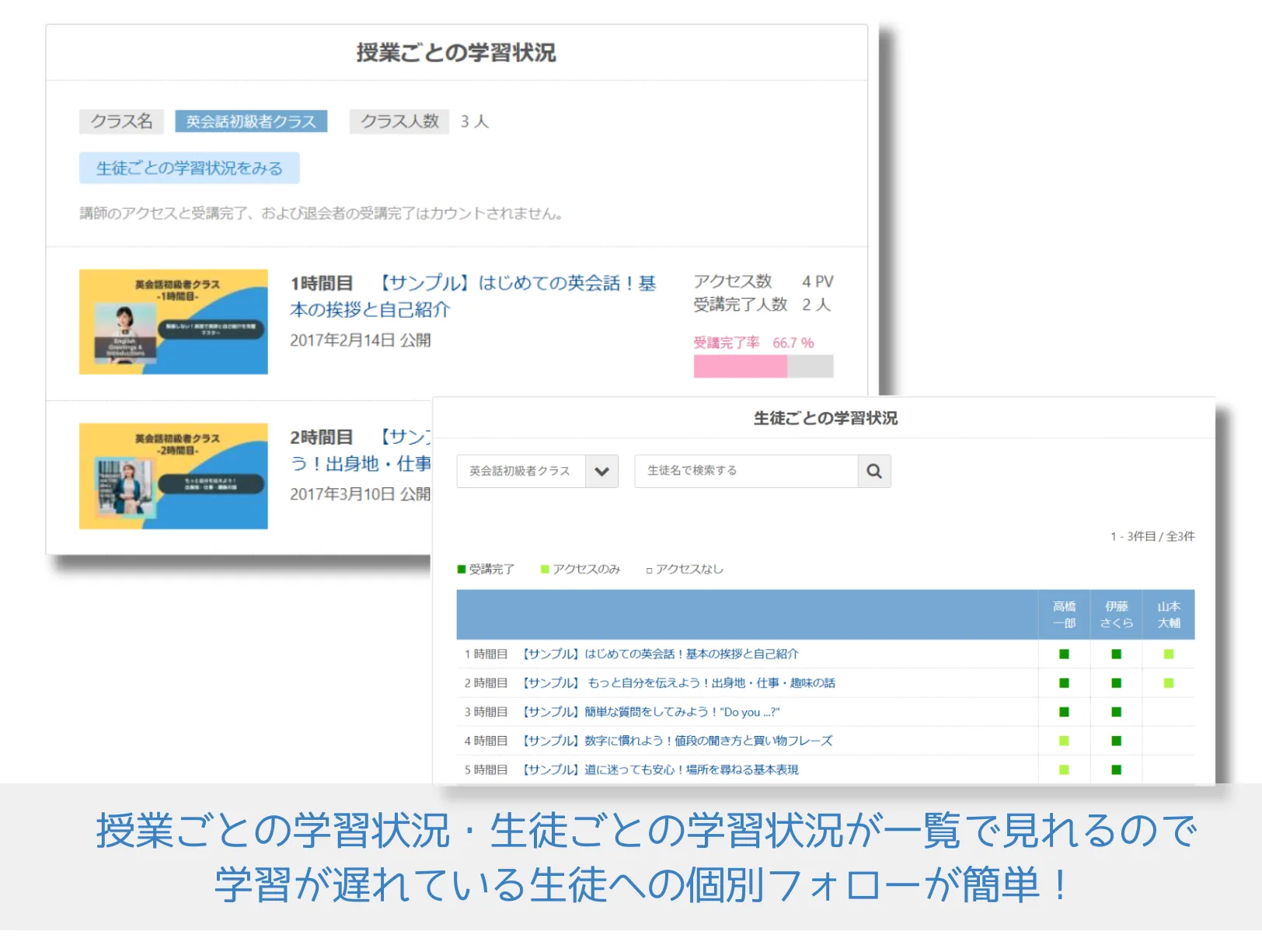The image size is (1262, 952).
Task: Click 山本大輔 column header
Action: point(1168,615)
